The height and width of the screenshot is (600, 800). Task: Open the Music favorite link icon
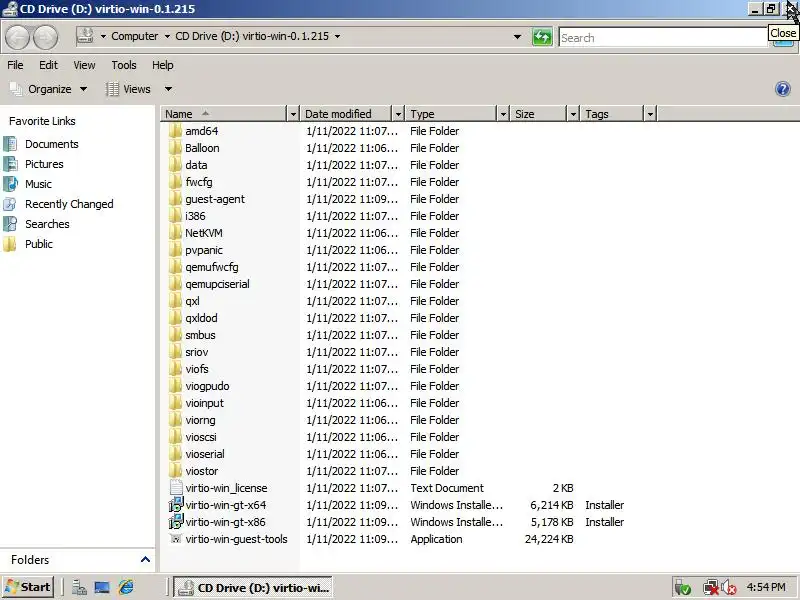(x=10, y=184)
